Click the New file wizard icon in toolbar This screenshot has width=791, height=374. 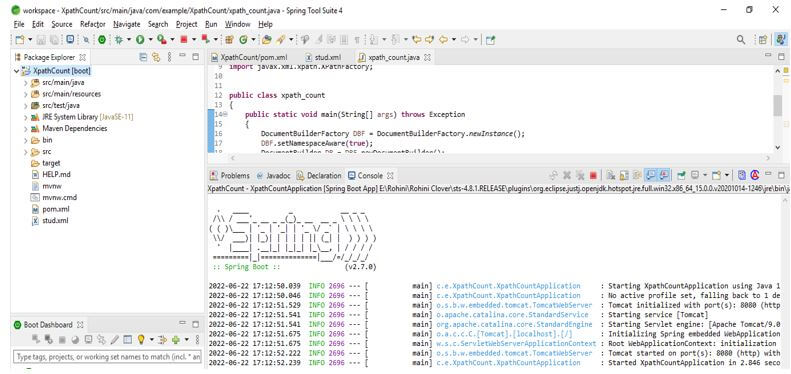click(x=20, y=39)
